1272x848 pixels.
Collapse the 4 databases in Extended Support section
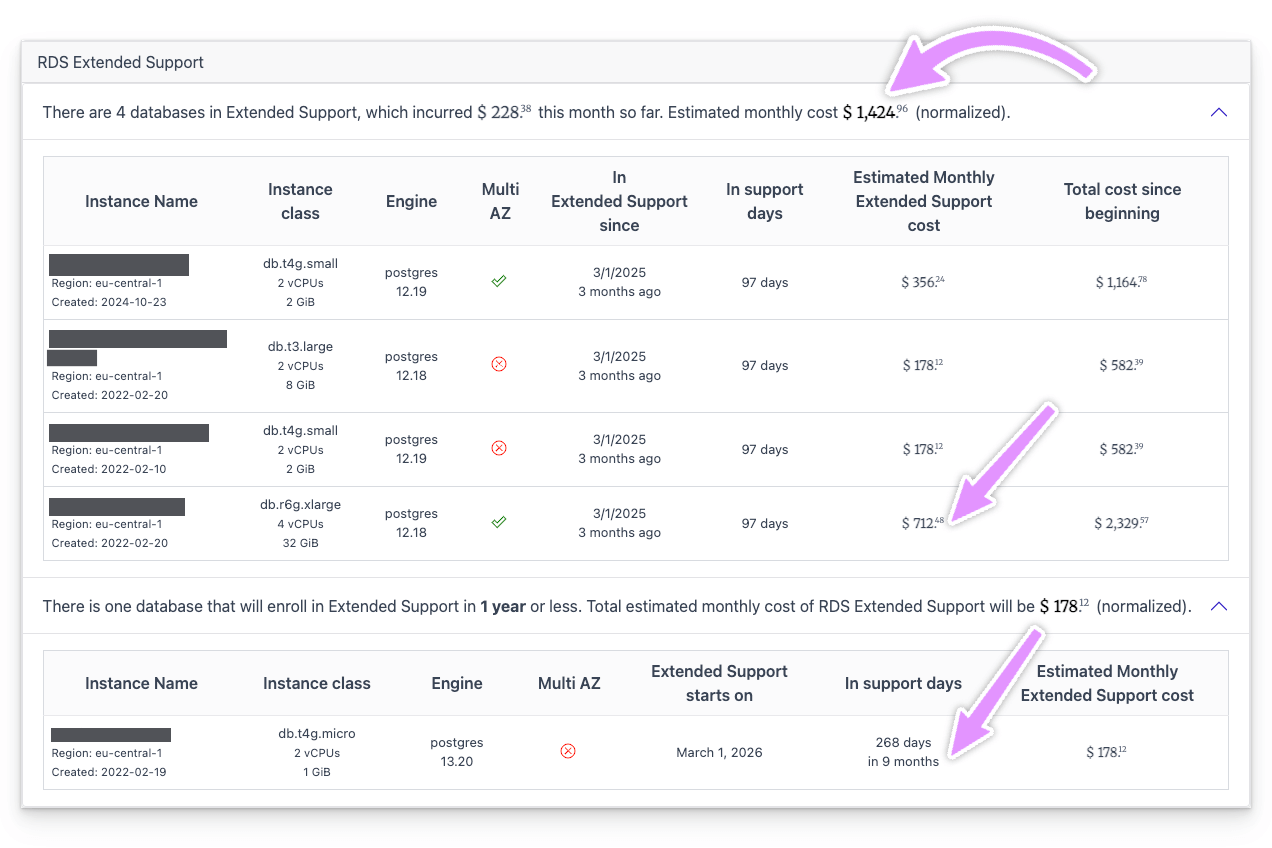click(1218, 112)
